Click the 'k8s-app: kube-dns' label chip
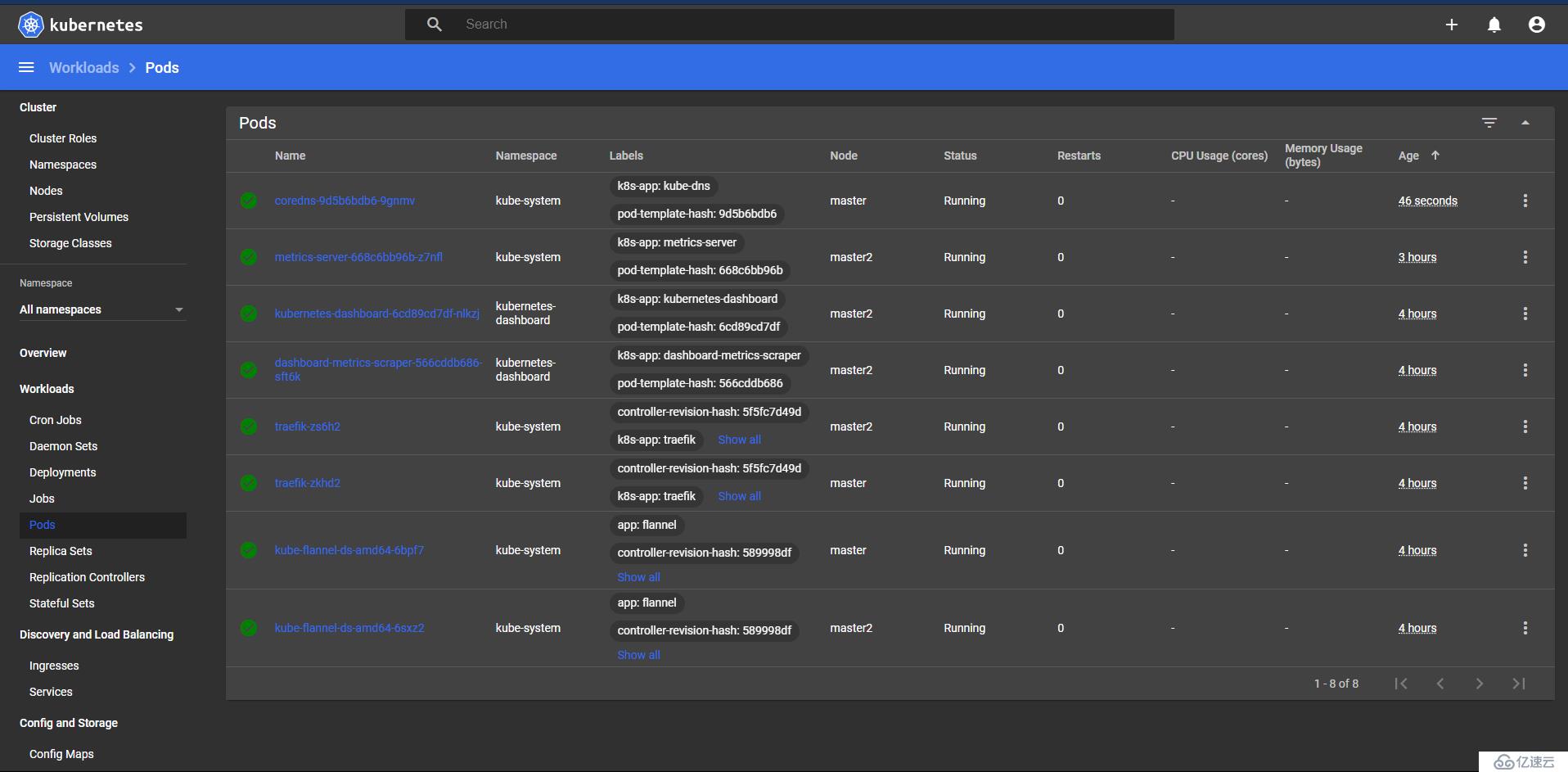 [664, 186]
